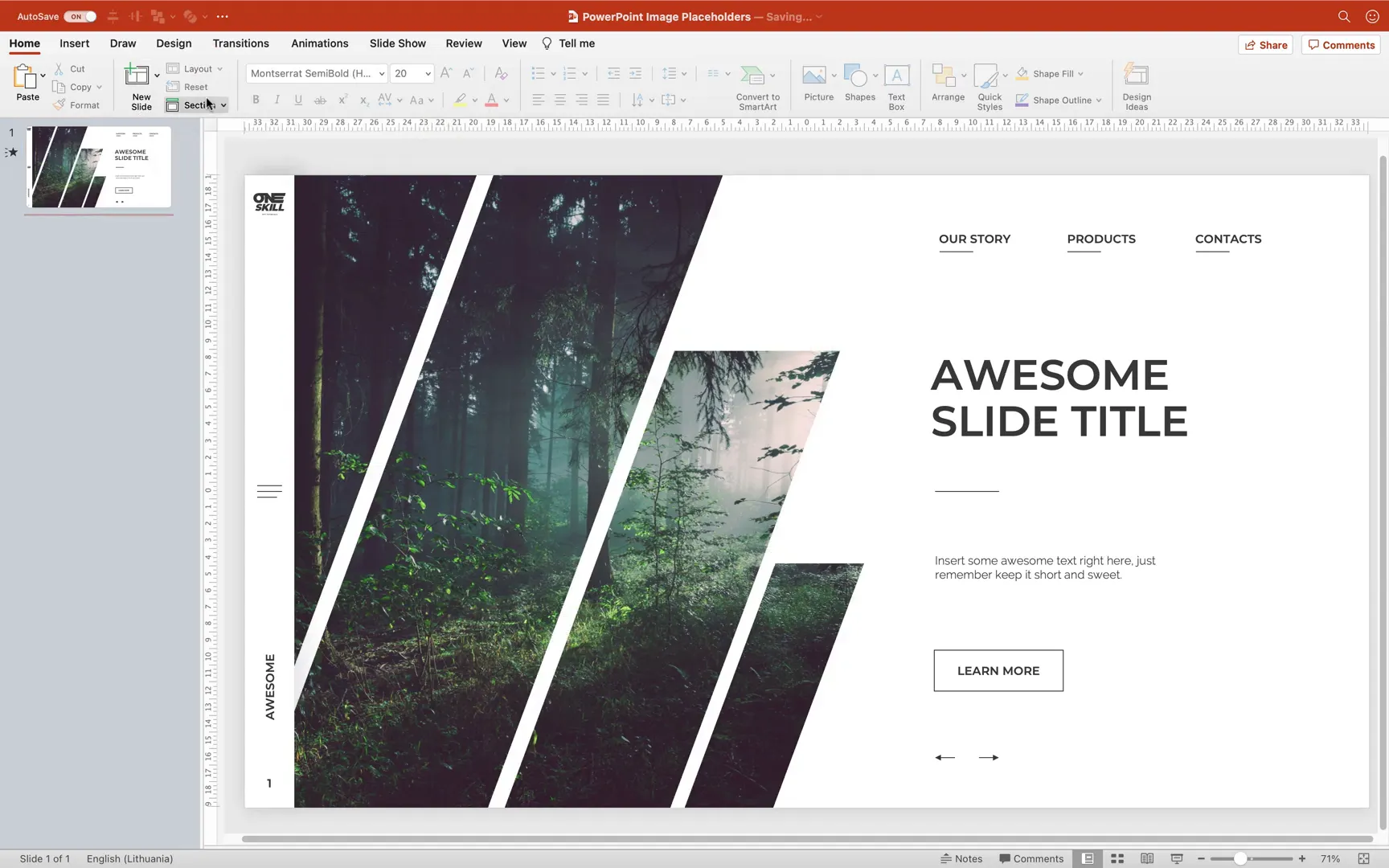The height and width of the screenshot is (868, 1389).
Task: Click Tell me search box
Action: pos(568,43)
